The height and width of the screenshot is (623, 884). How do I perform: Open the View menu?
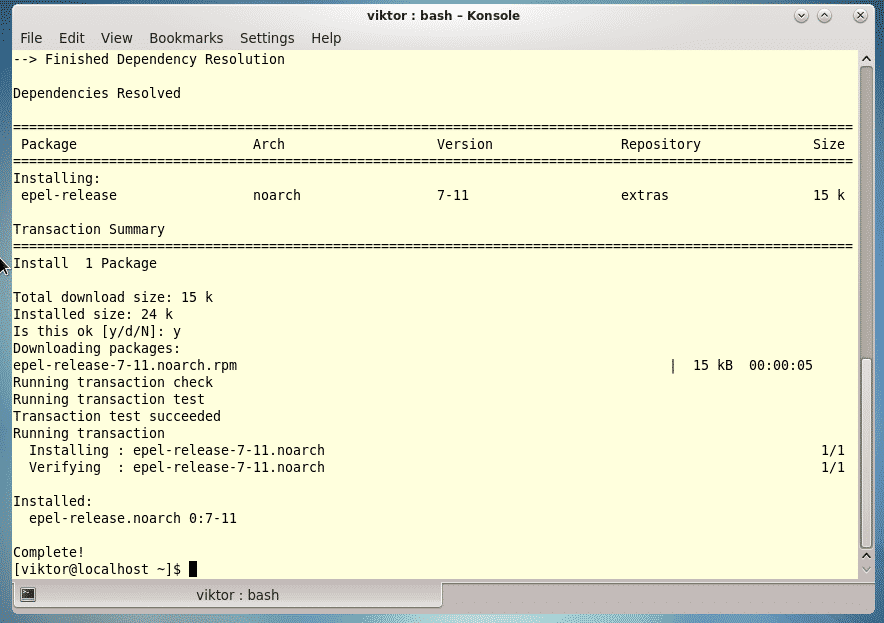pos(116,38)
